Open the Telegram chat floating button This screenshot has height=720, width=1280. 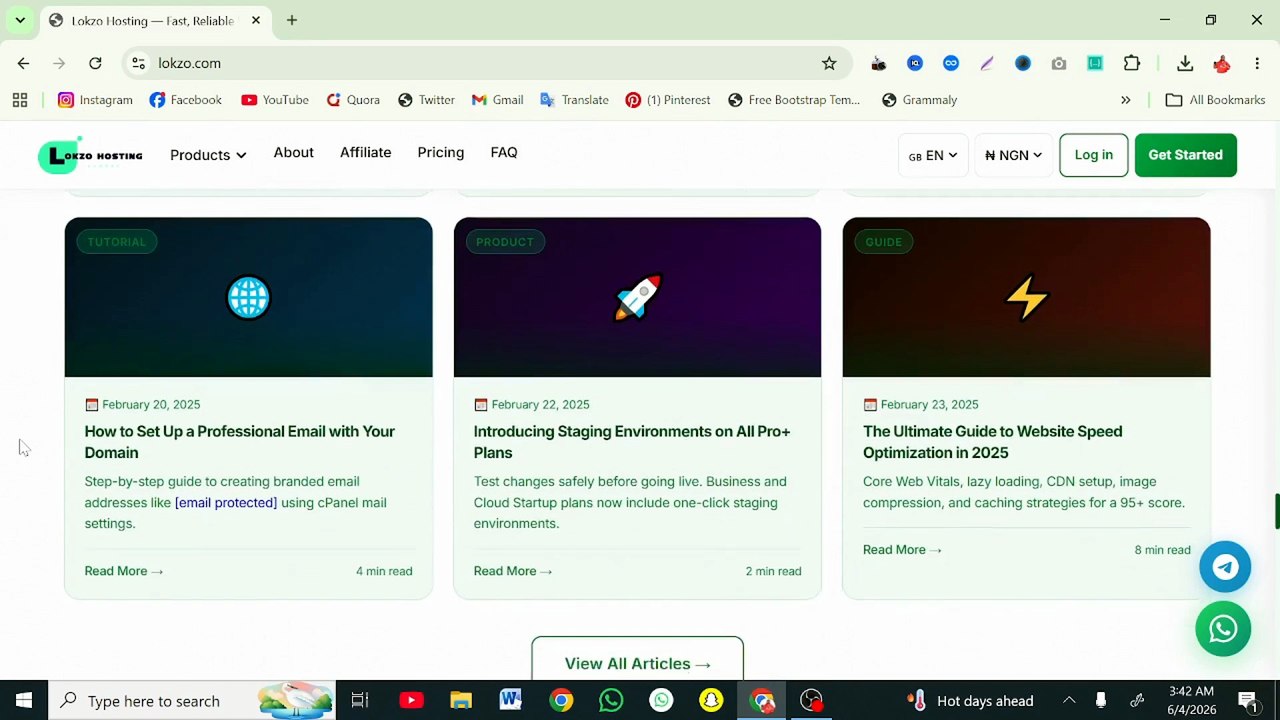pos(1225,567)
